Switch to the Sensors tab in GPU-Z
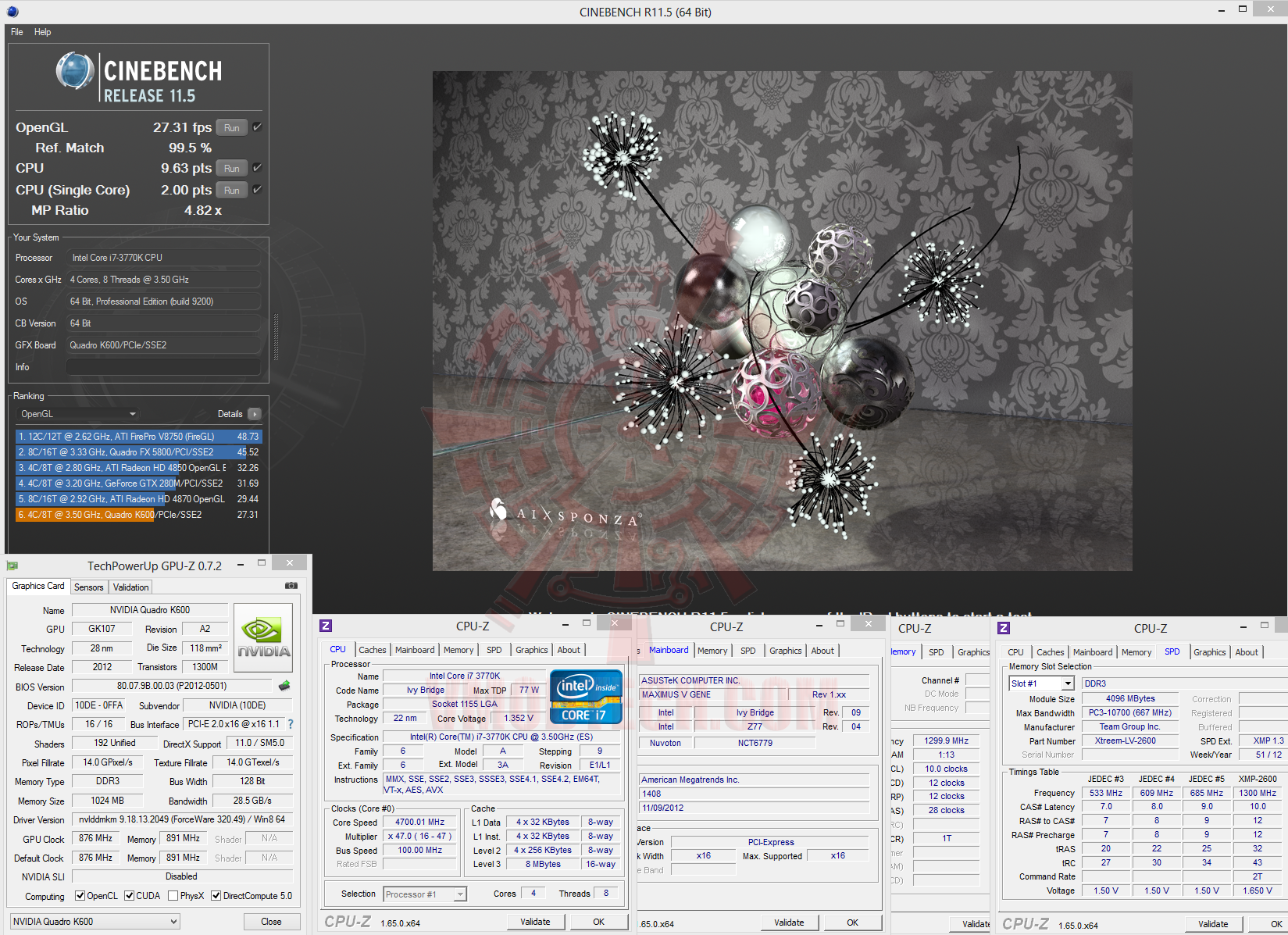 88,587
